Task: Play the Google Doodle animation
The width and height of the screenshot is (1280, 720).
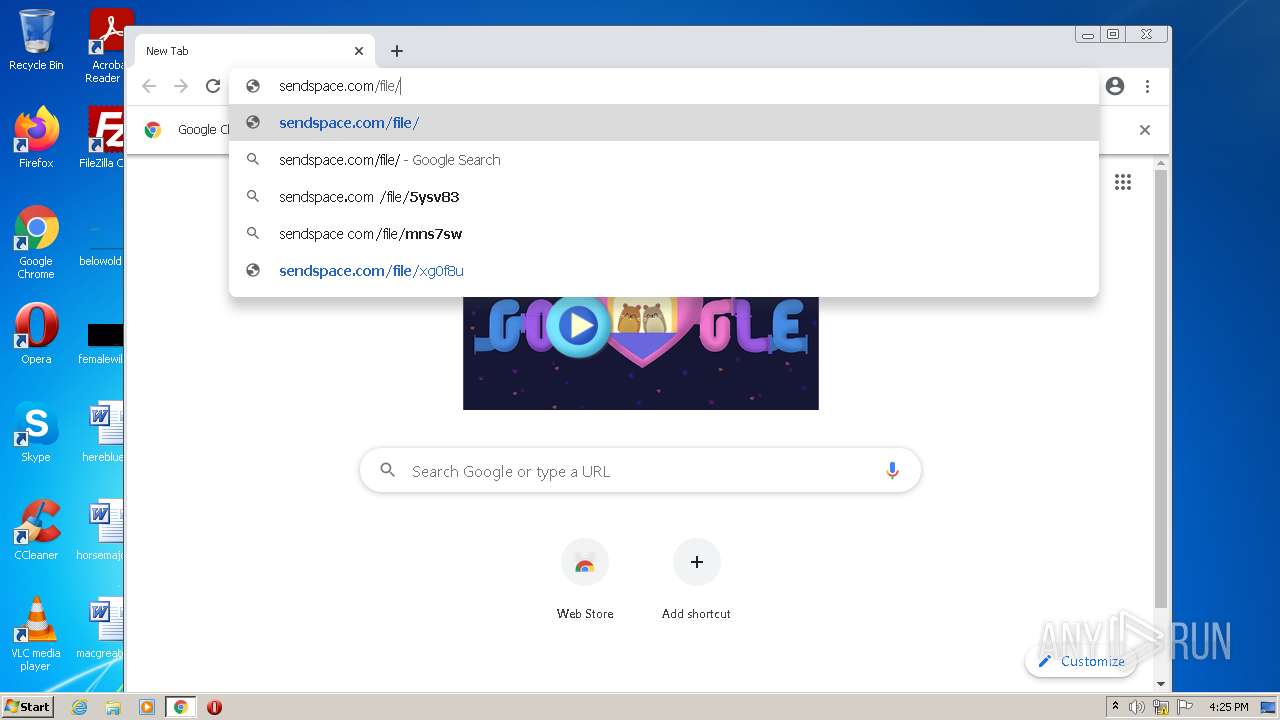Action: click(x=579, y=325)
